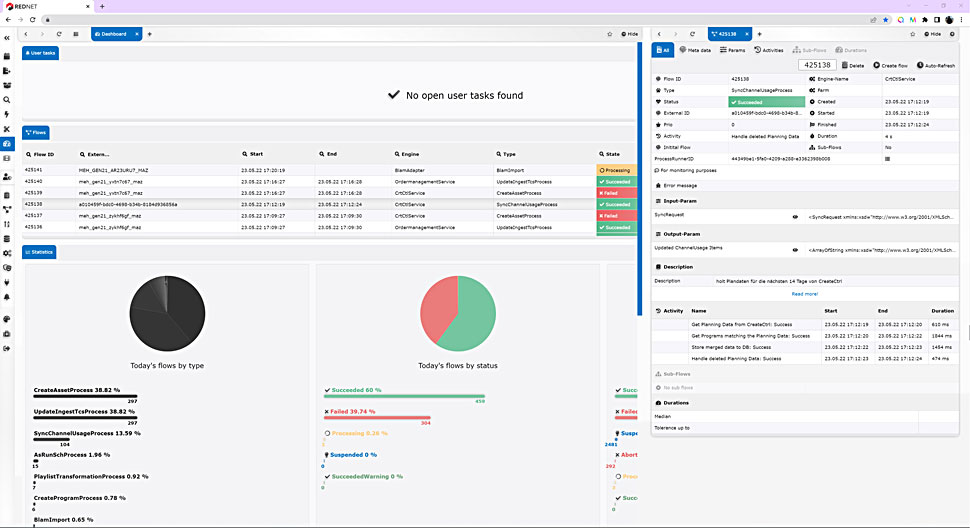Screen dimensions: 970x528
Task: Click the green Succeeded 60 % bar
Action: [x=405, y=396]
